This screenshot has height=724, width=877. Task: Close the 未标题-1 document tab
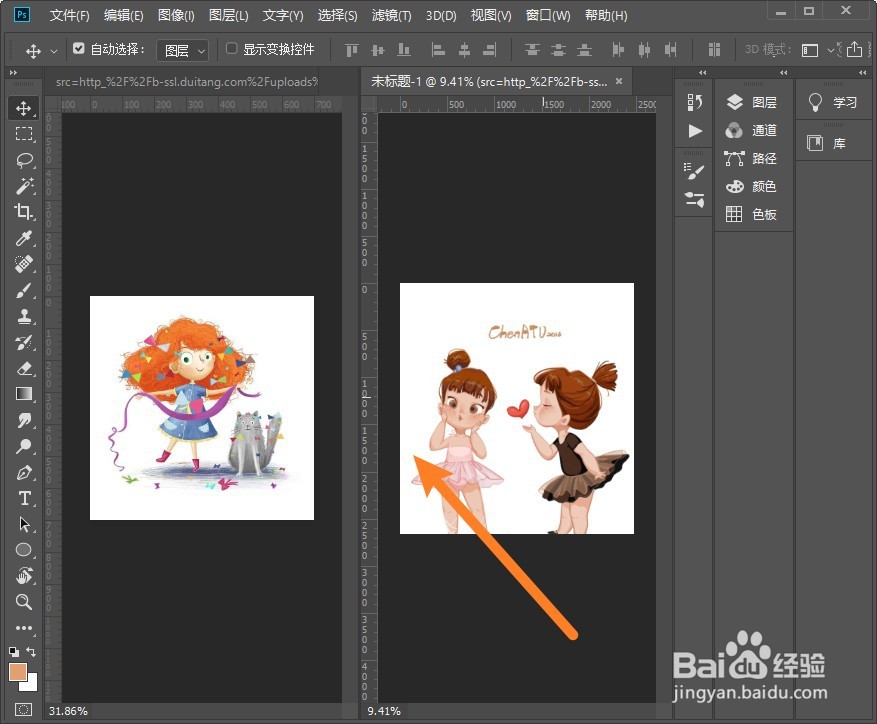(619, 81)
